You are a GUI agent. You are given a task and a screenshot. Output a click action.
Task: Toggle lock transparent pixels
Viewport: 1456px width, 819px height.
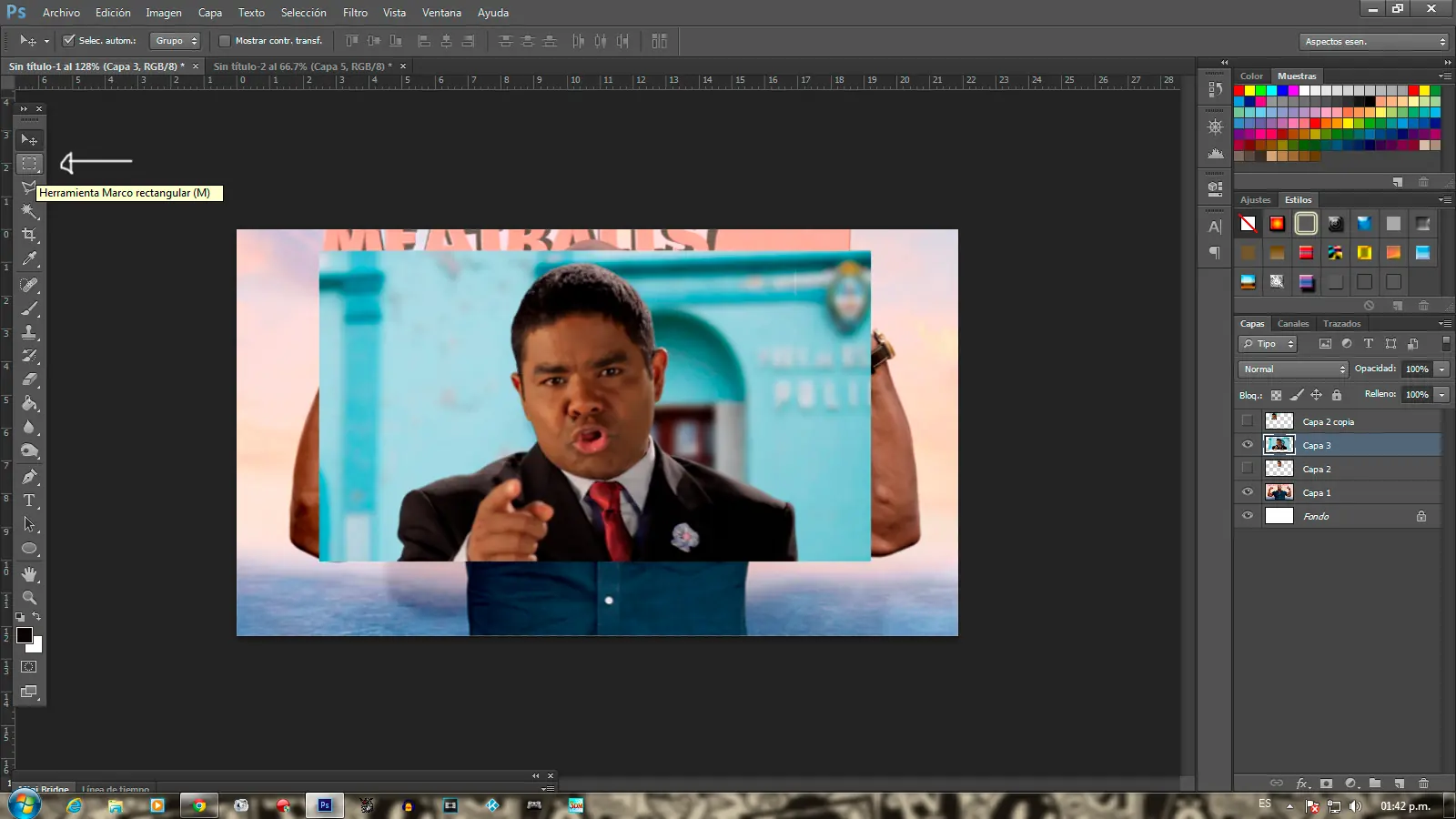click(x=1276, y=395)
